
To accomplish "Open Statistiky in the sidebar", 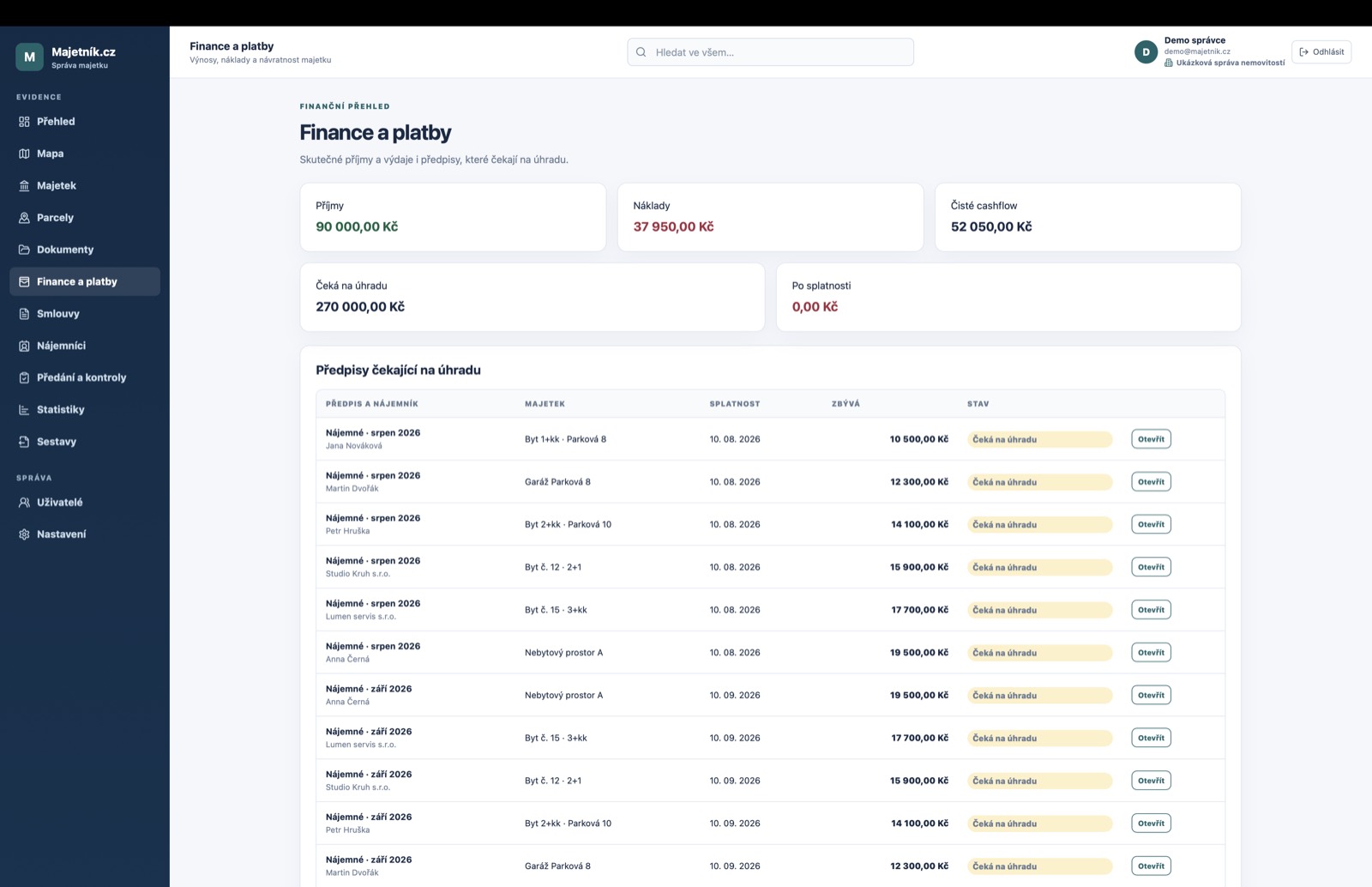I will (x=85, y=410).
